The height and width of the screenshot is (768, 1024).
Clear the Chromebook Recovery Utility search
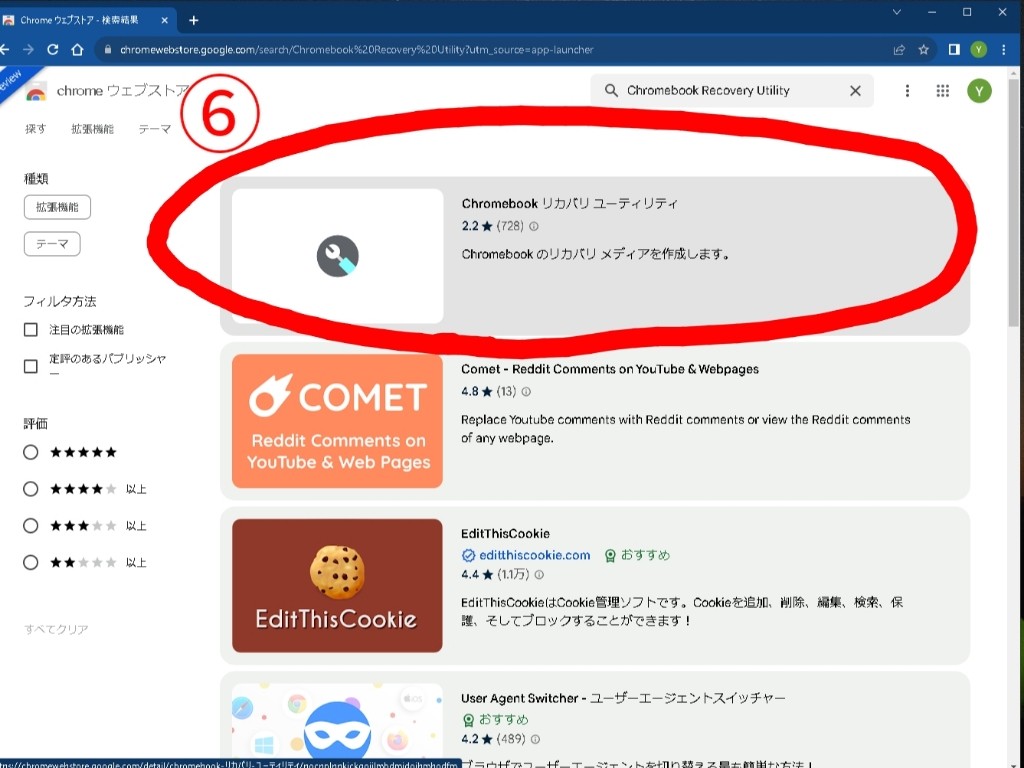point(856,91)
